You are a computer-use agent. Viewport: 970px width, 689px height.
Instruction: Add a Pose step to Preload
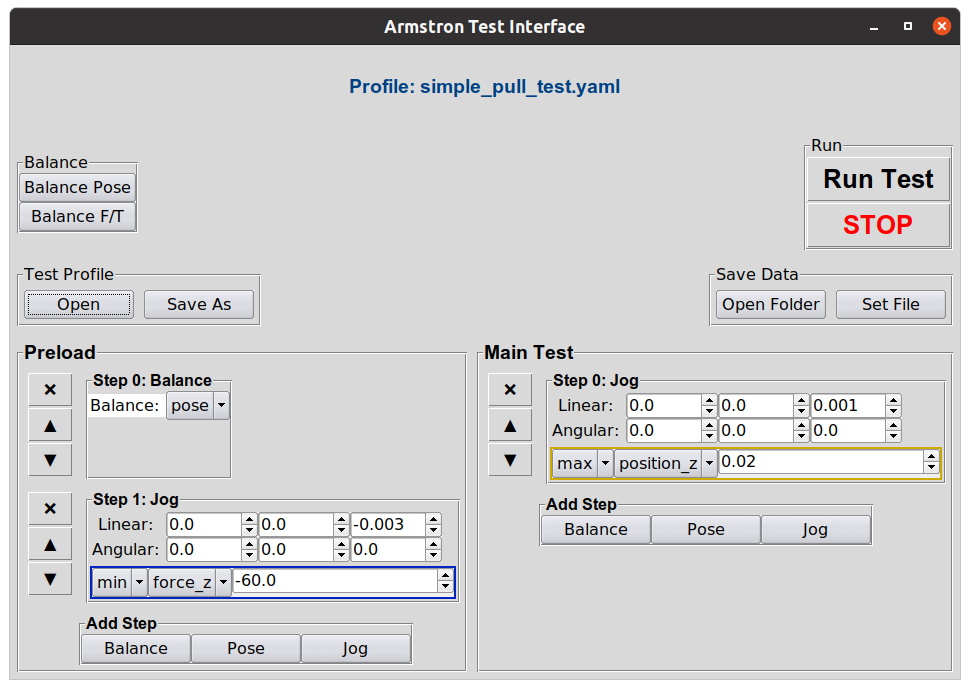tap(246, 648)
